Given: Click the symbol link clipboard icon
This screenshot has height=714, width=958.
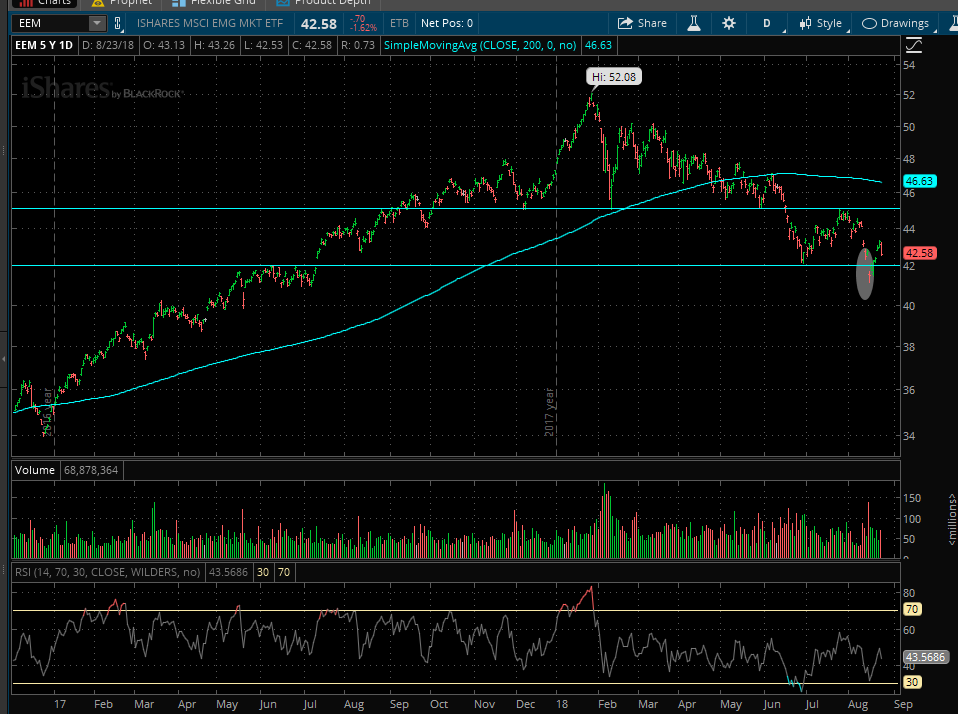Looking at the screenshot, I should click(x=118, y=23).
